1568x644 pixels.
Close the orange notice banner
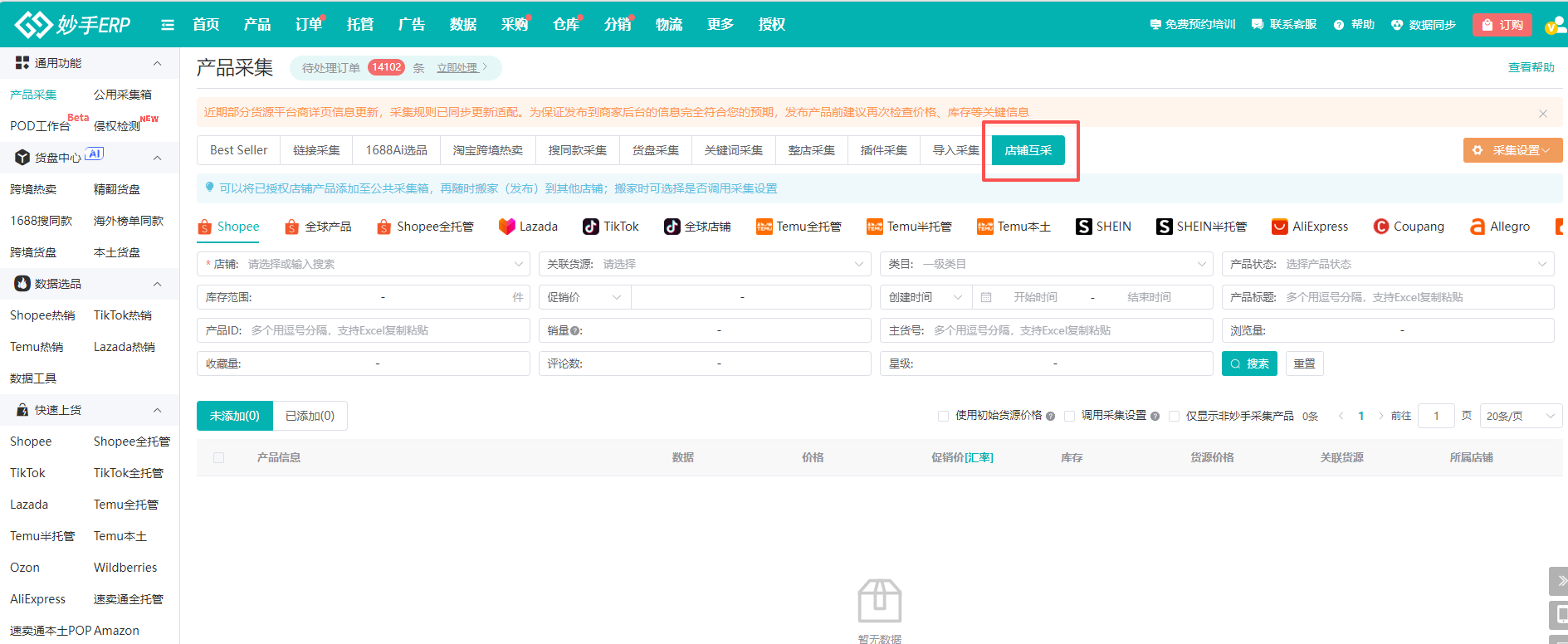[x=1543, y=114]
